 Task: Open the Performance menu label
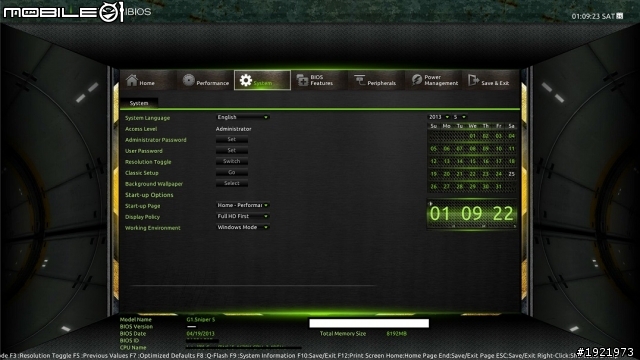click(x=213, y=83)
